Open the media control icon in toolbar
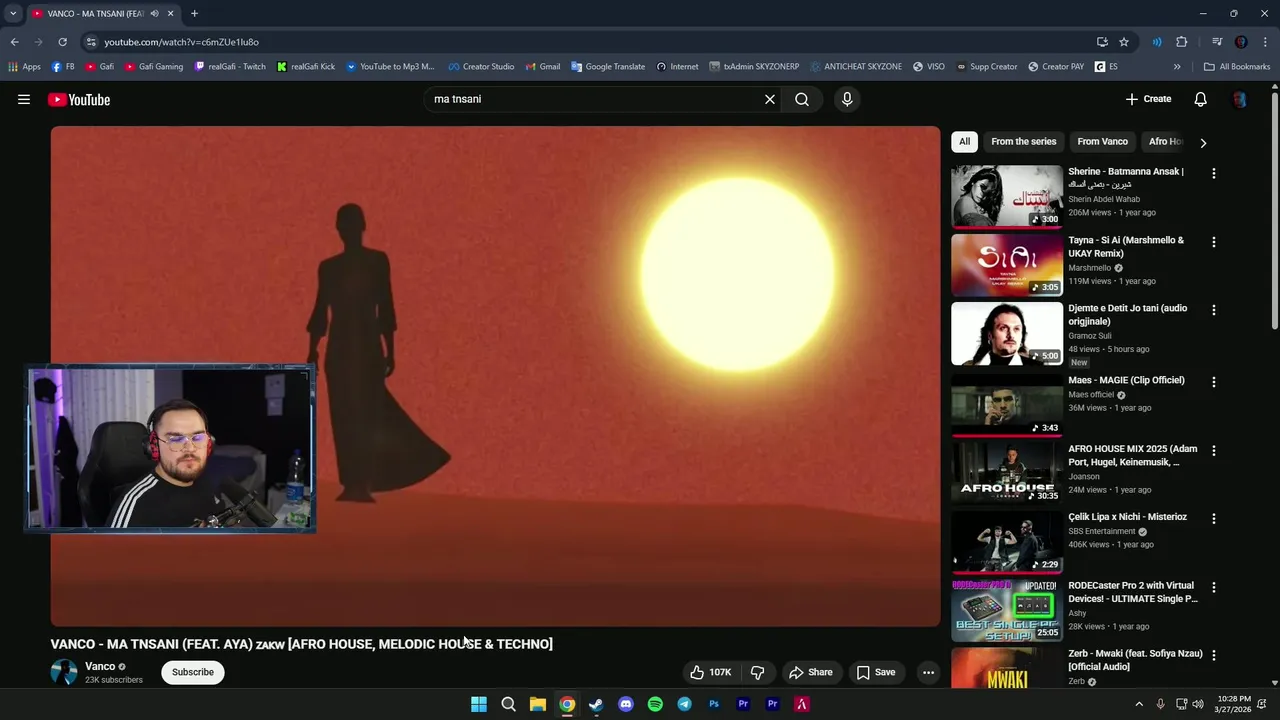Screen dimensions: 1280x720 tap(1217, 42)
